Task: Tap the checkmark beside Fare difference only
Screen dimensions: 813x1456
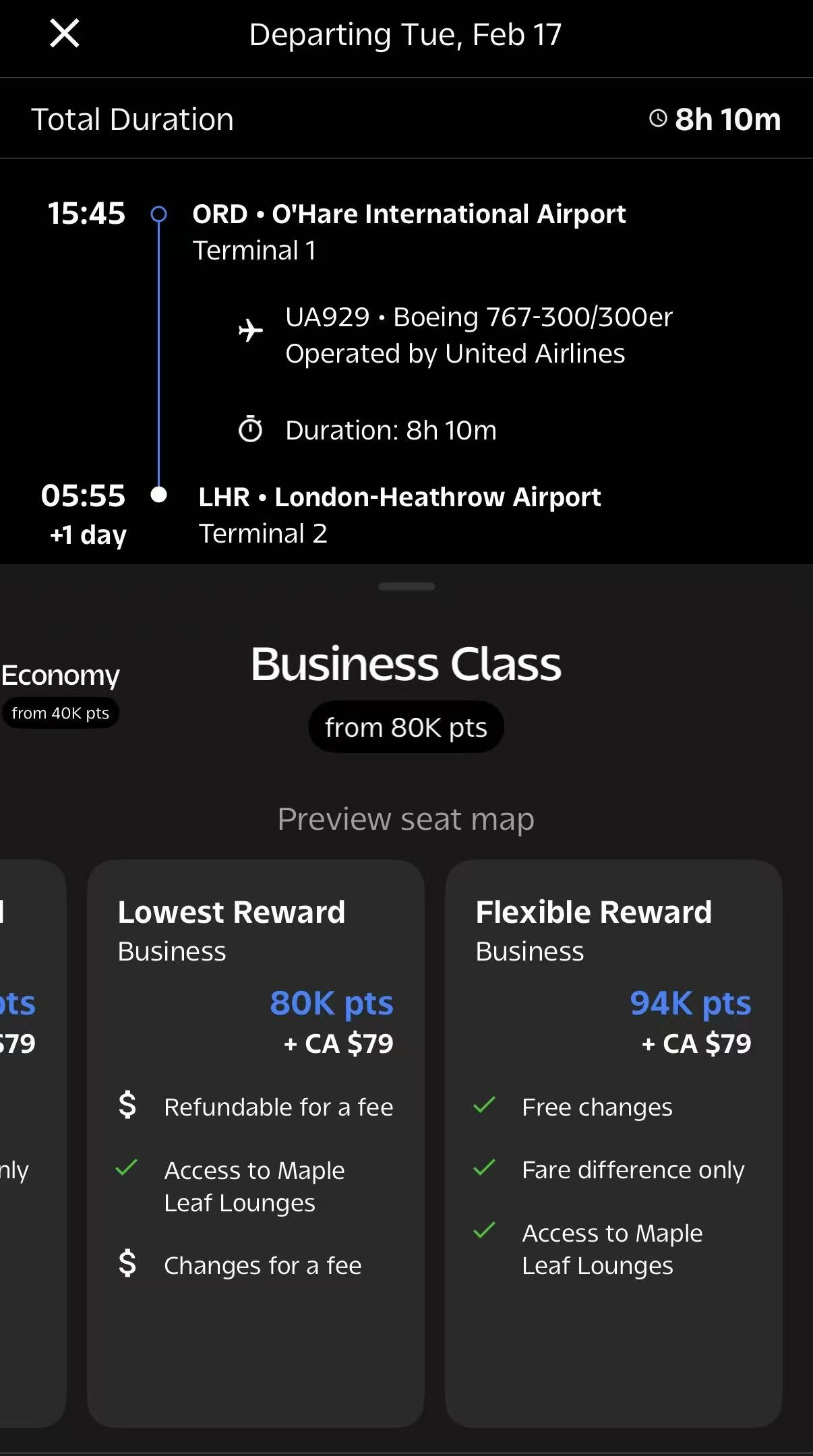Action: [484, 1168]
